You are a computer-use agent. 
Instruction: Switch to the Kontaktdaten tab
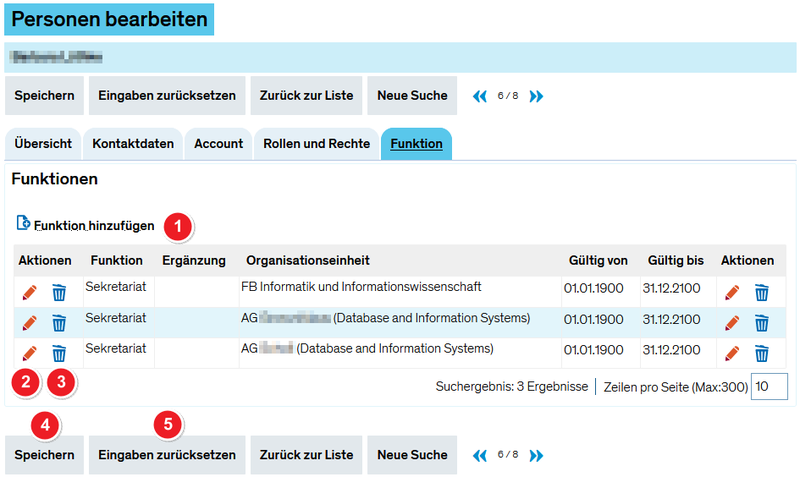click(x=133, y=144)
